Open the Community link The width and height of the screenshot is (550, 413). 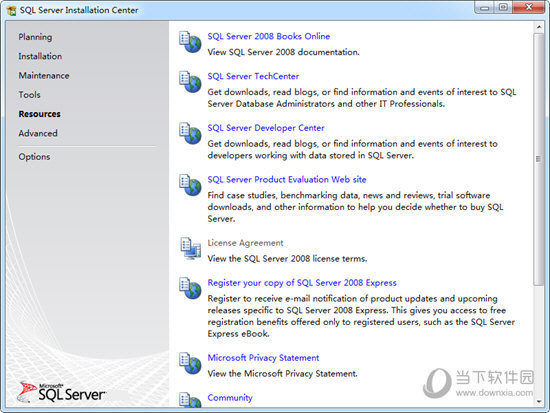230,398
